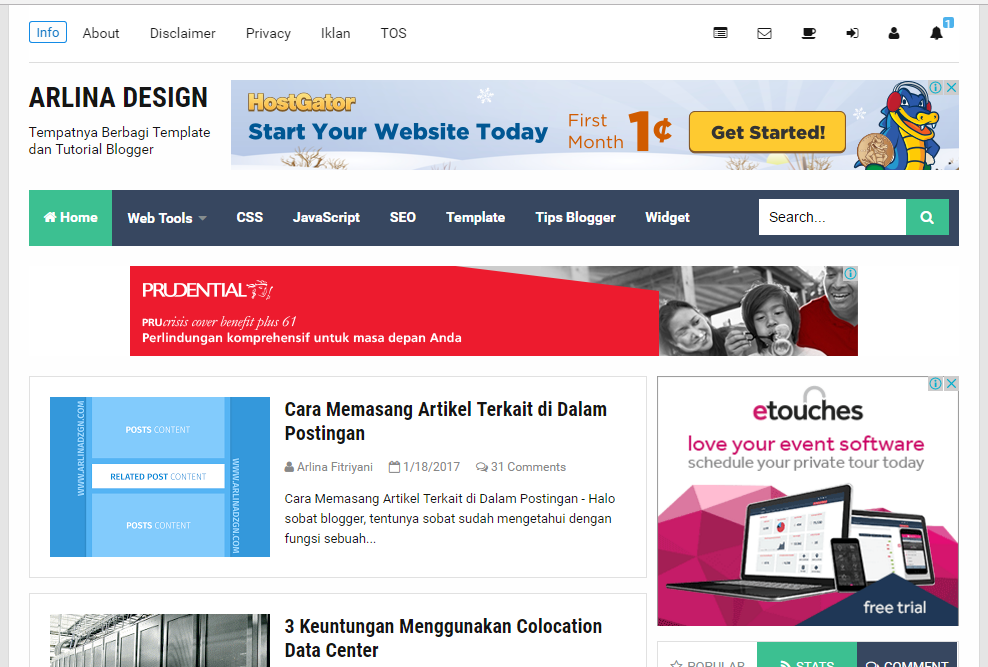988x667 pixels.
Task: Select the Info tab link
Action: click(x=48, y=33)
